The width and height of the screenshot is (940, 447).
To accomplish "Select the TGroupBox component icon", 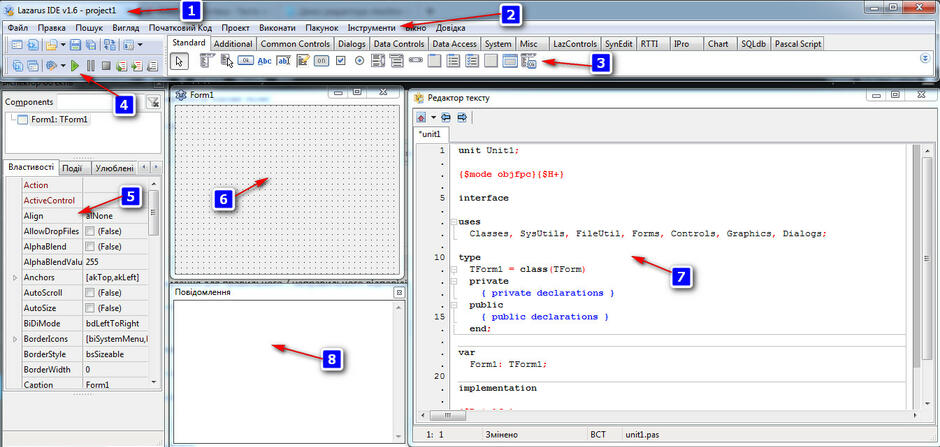I will click(434, 61).
